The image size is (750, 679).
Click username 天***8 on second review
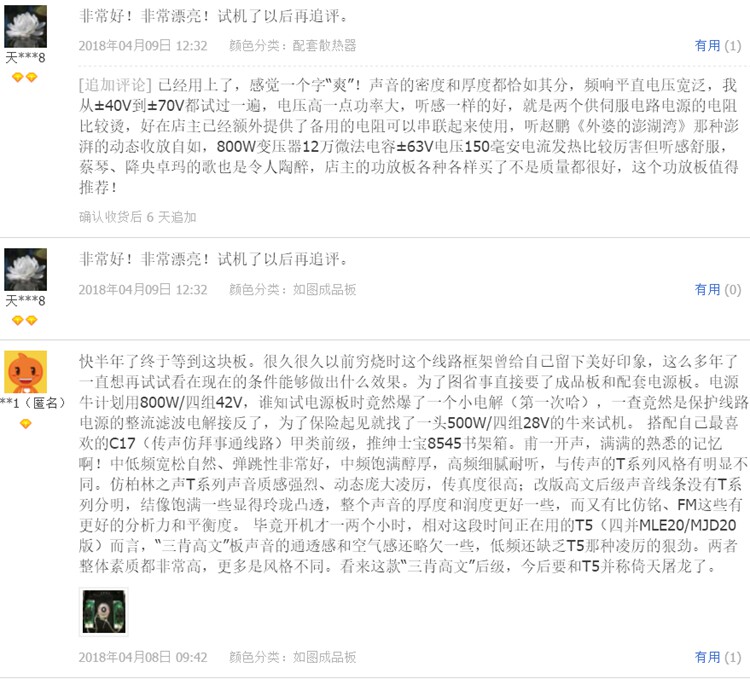(25, 301)
